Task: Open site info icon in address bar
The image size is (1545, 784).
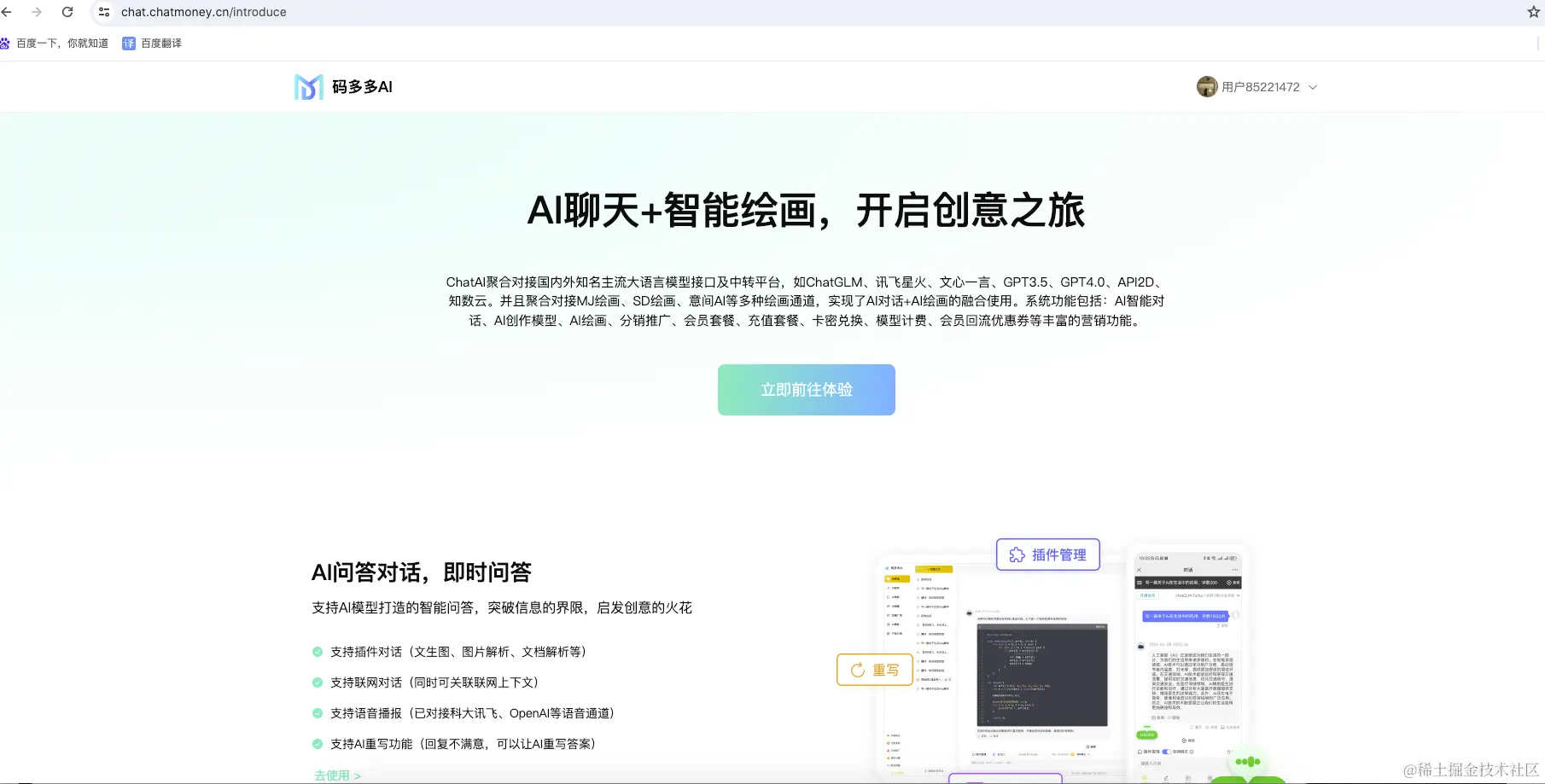Action: point(104,12)
